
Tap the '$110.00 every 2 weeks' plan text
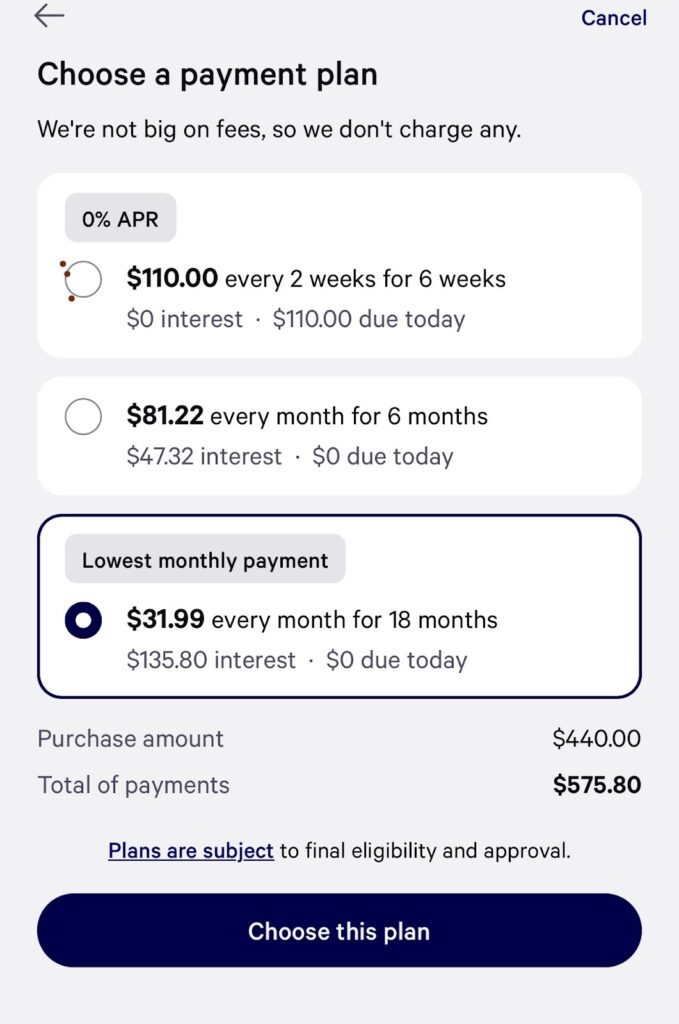pyautogui.click(x=316, y=278)
